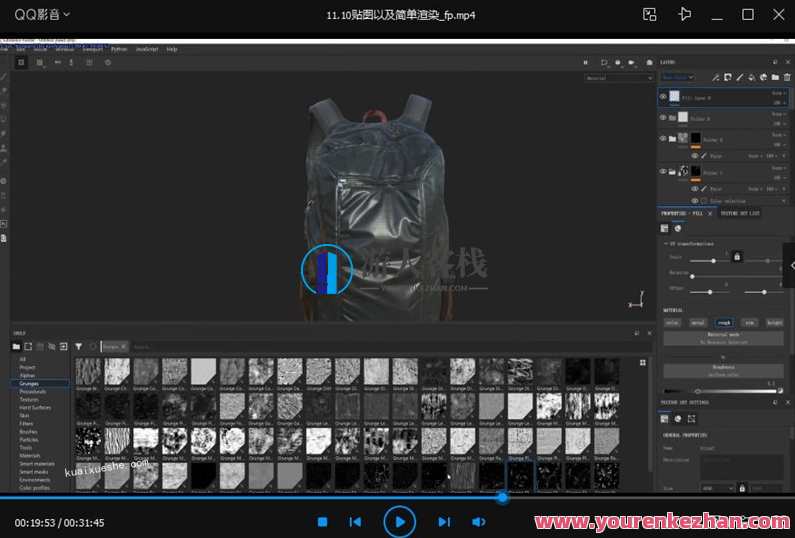Open the mini-player mode icon

pyautogui.click(x=650, y=14)
